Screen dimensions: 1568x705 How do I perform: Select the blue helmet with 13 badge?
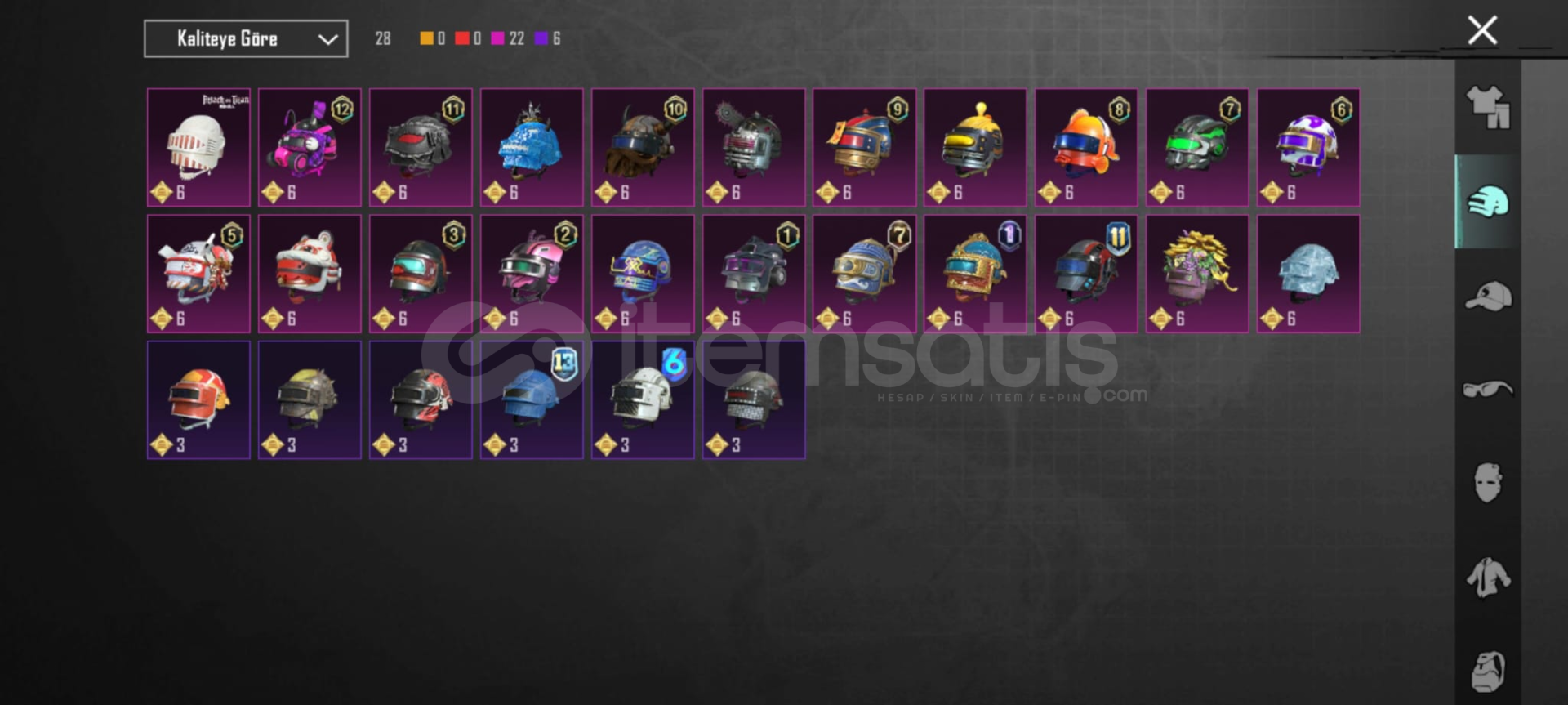[532, 400]
